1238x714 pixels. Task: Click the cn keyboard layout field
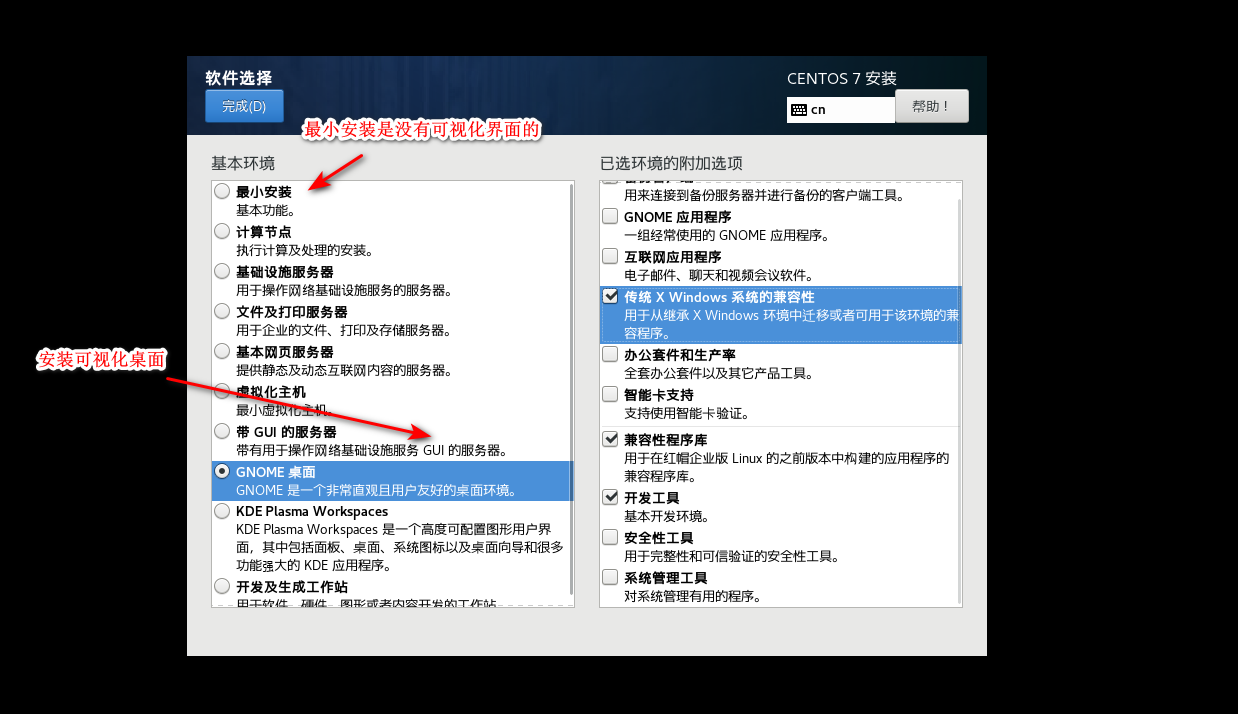click(841, 110)
